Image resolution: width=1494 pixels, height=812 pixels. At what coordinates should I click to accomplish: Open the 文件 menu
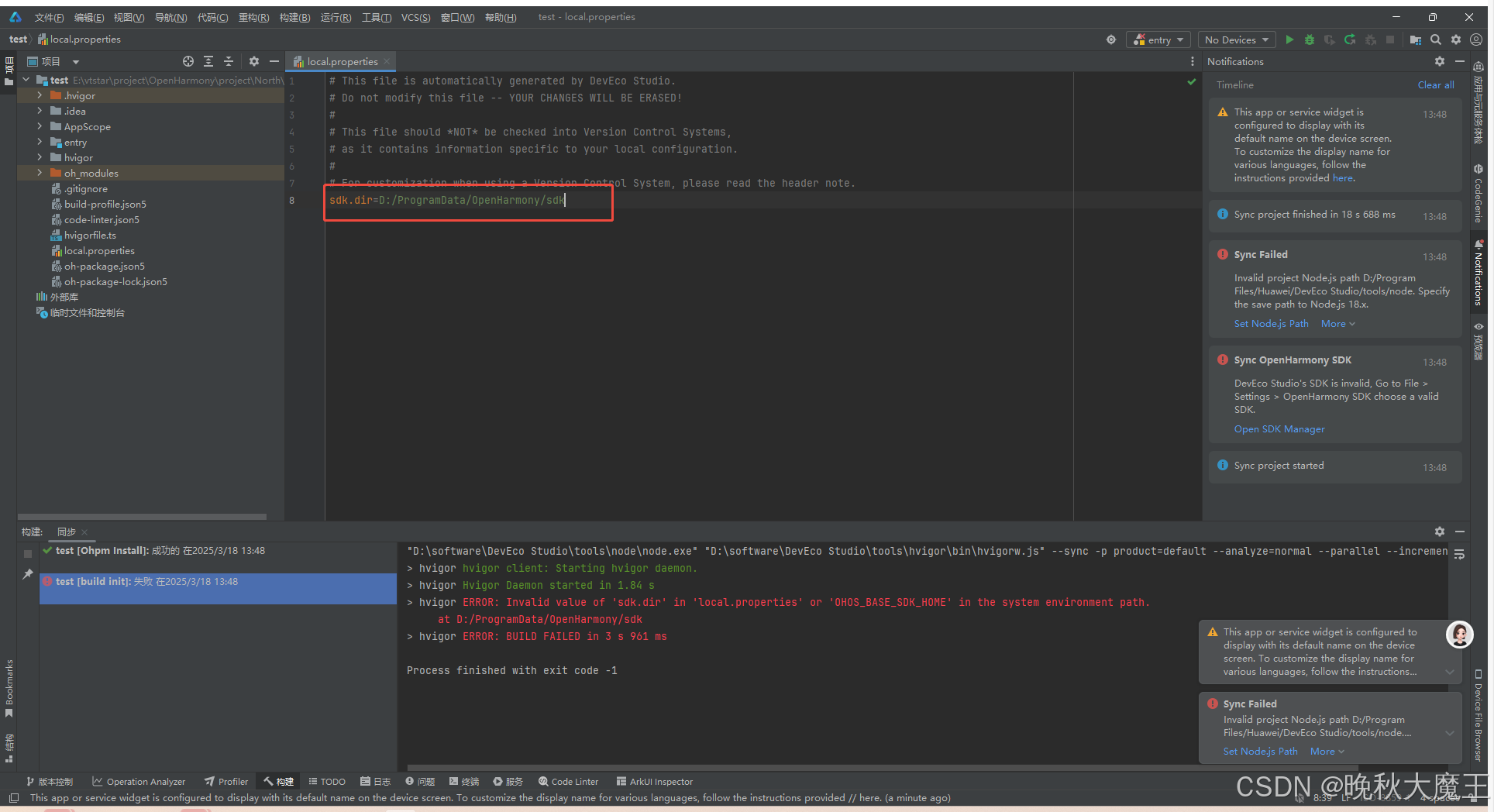(x=48, y=17)
